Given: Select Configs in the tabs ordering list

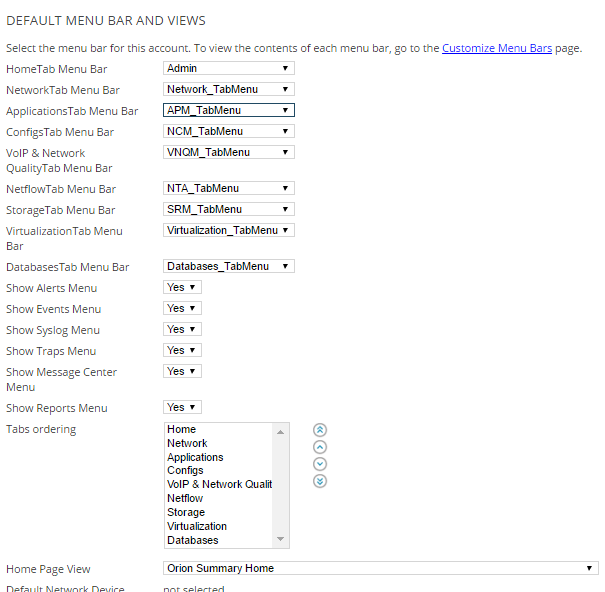Looking at the screenshot, I should click(x=219, y=470).
